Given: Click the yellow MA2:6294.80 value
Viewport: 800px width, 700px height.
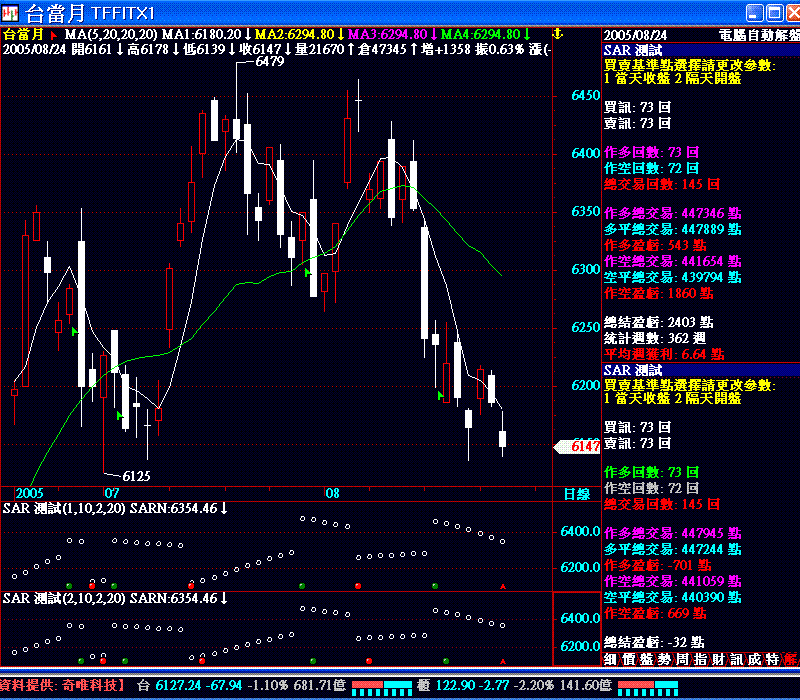Looking at the screenshot, I should pos(294,35).
